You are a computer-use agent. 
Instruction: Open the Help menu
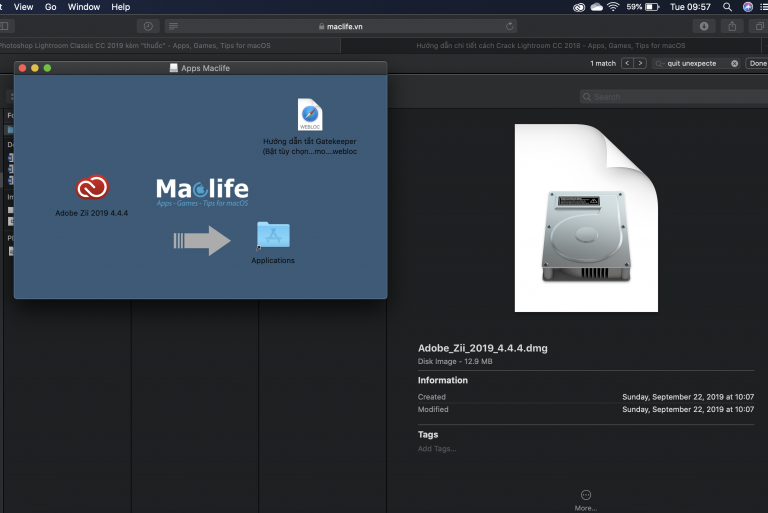[x=120, y=7]
